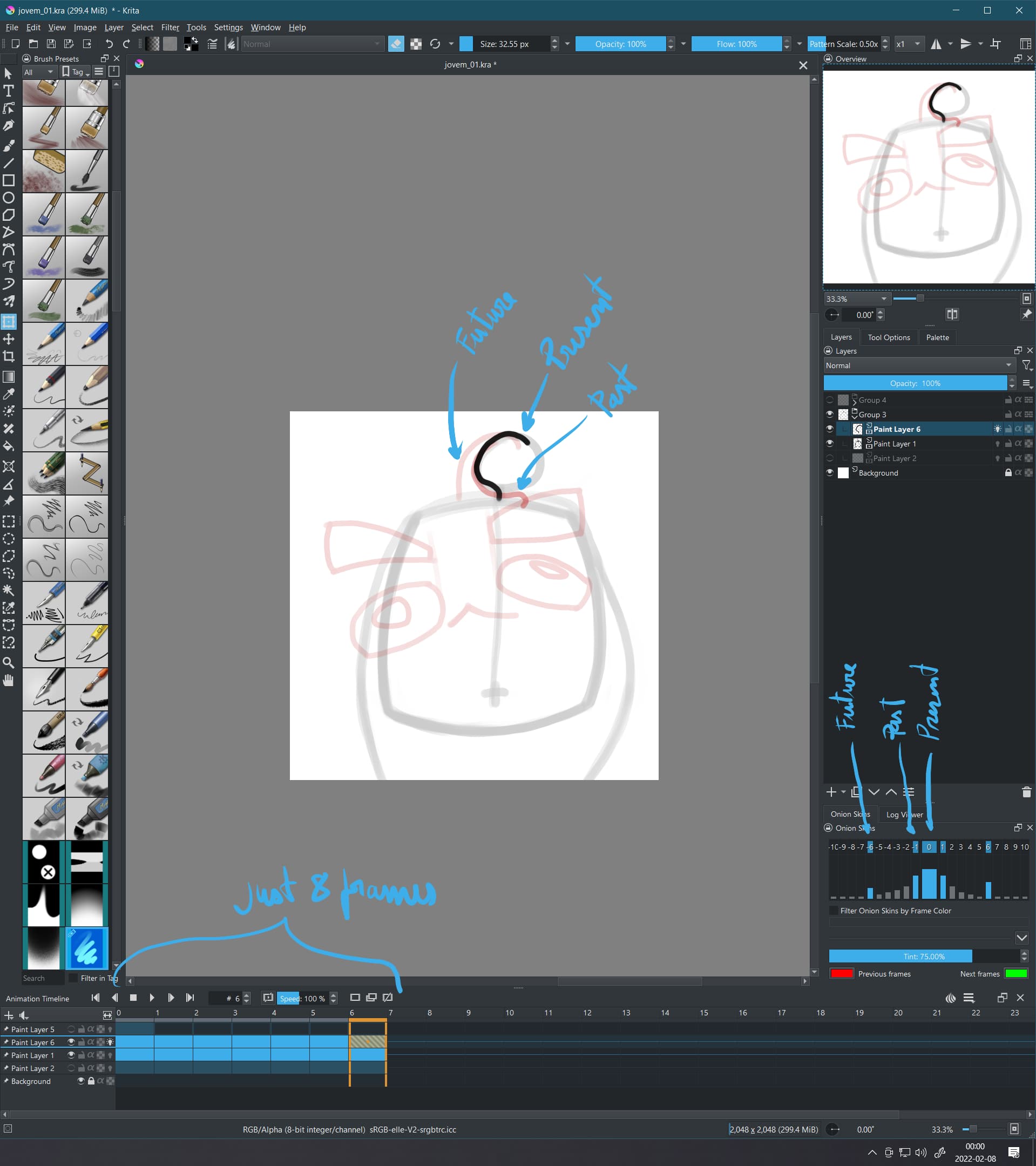The width and height of the screenshot is (1036, 1166).
Task: Select the Crop tool
Action: pos(9,356)
